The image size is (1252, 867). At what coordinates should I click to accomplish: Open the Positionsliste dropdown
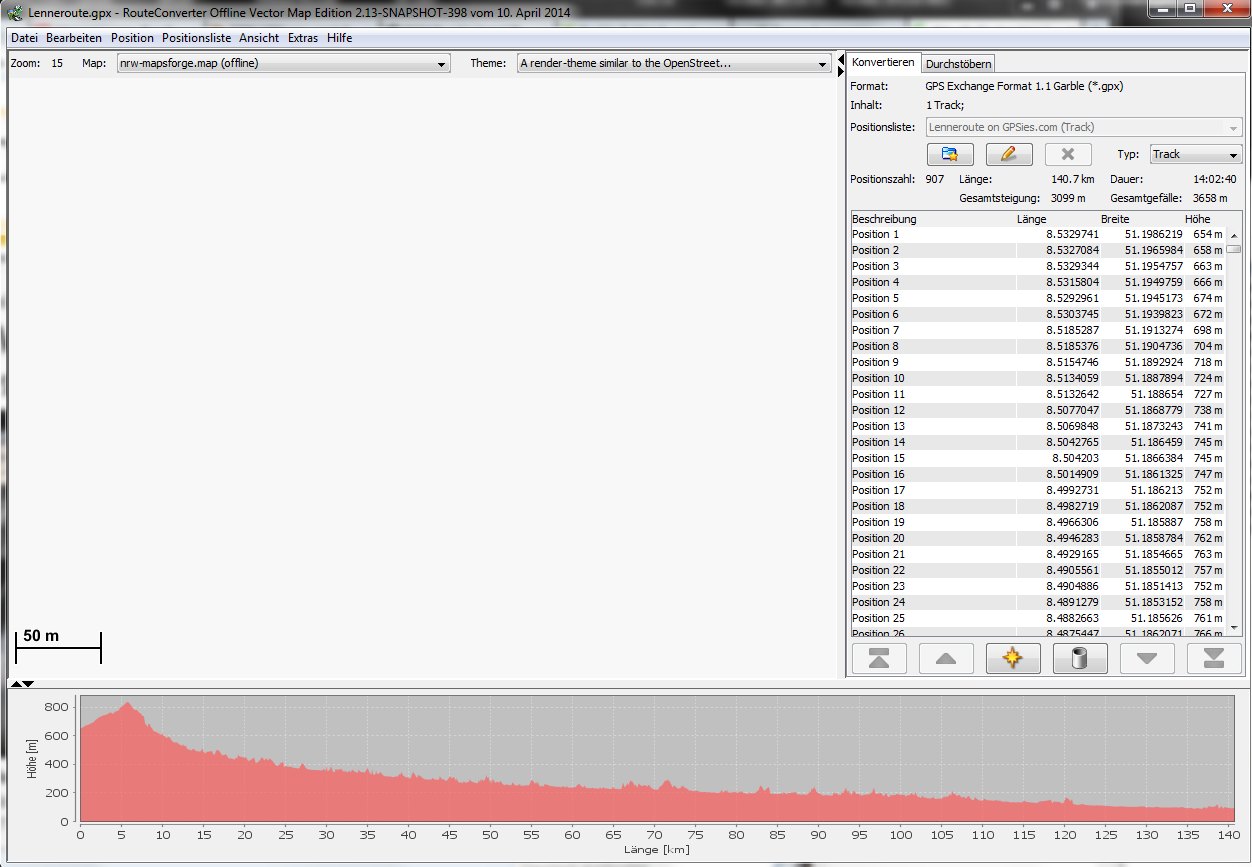1084,127
